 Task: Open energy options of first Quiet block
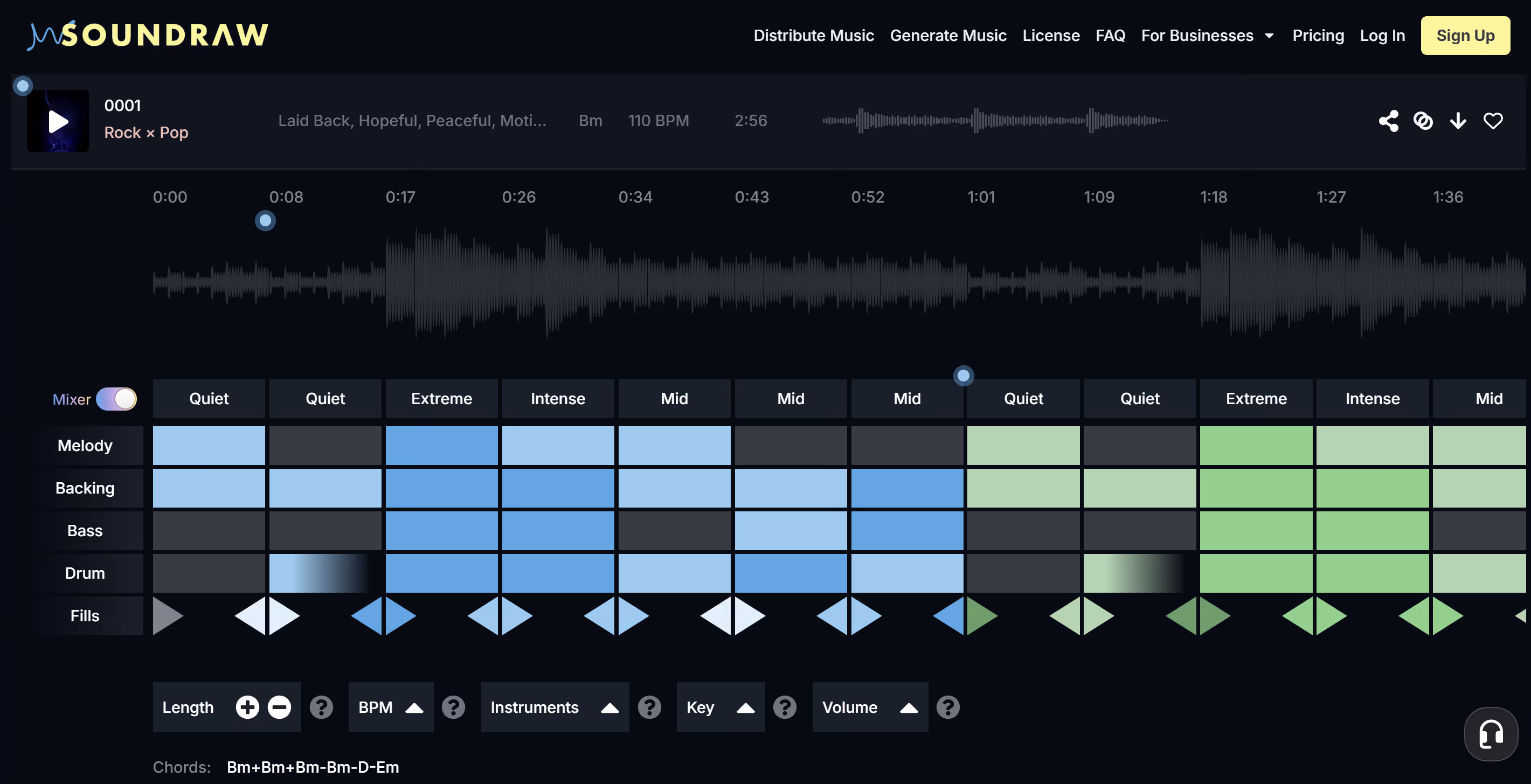[x=209, y=398]
